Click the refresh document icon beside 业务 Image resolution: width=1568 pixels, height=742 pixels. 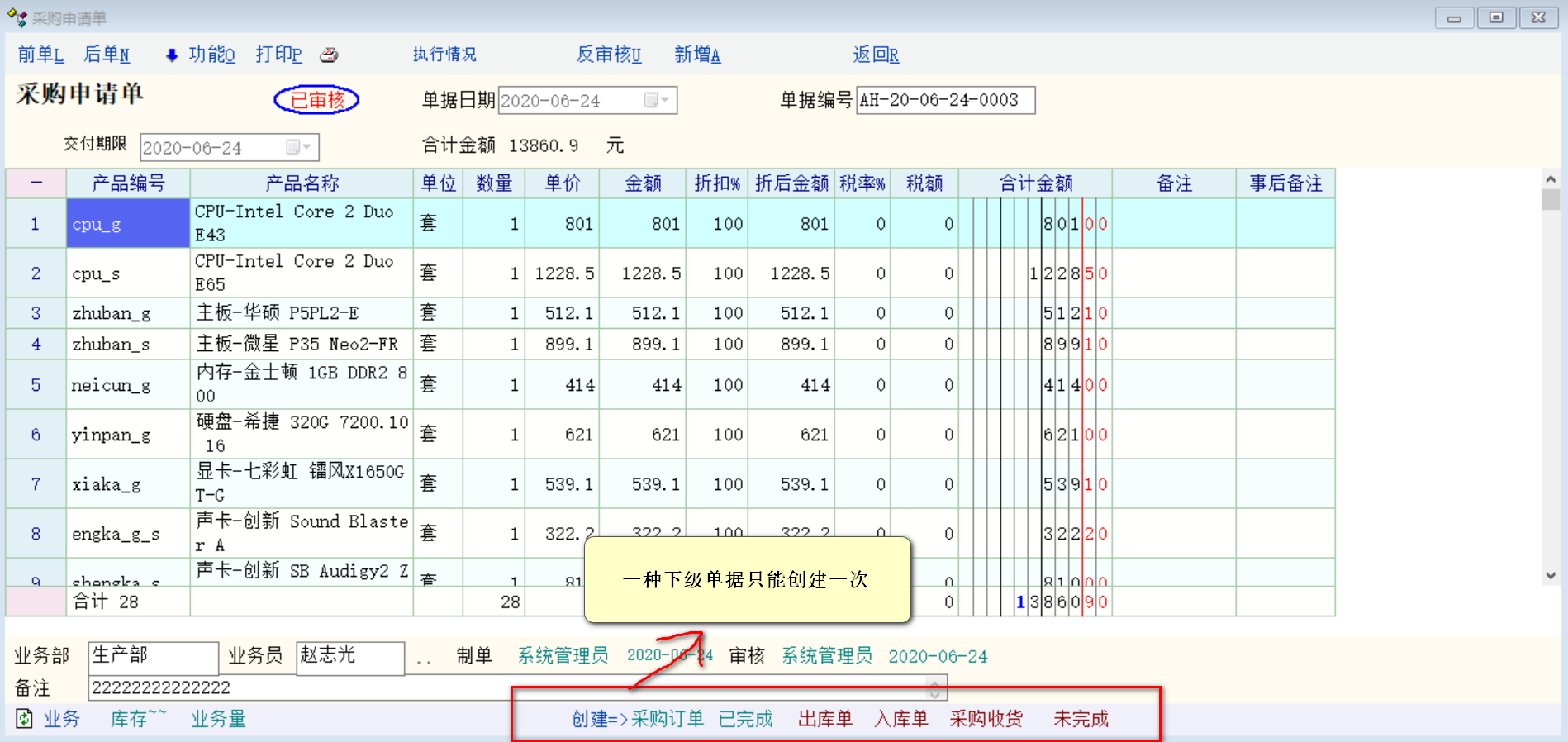25,719
